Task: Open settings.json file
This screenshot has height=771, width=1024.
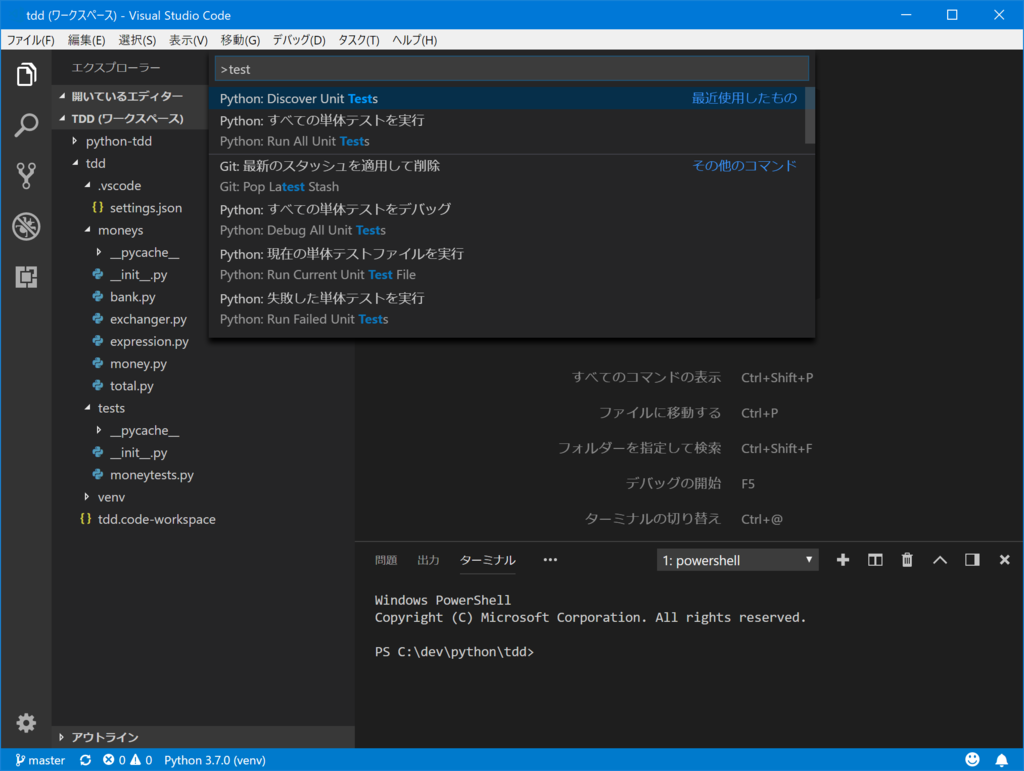Action: click(146, 208)
